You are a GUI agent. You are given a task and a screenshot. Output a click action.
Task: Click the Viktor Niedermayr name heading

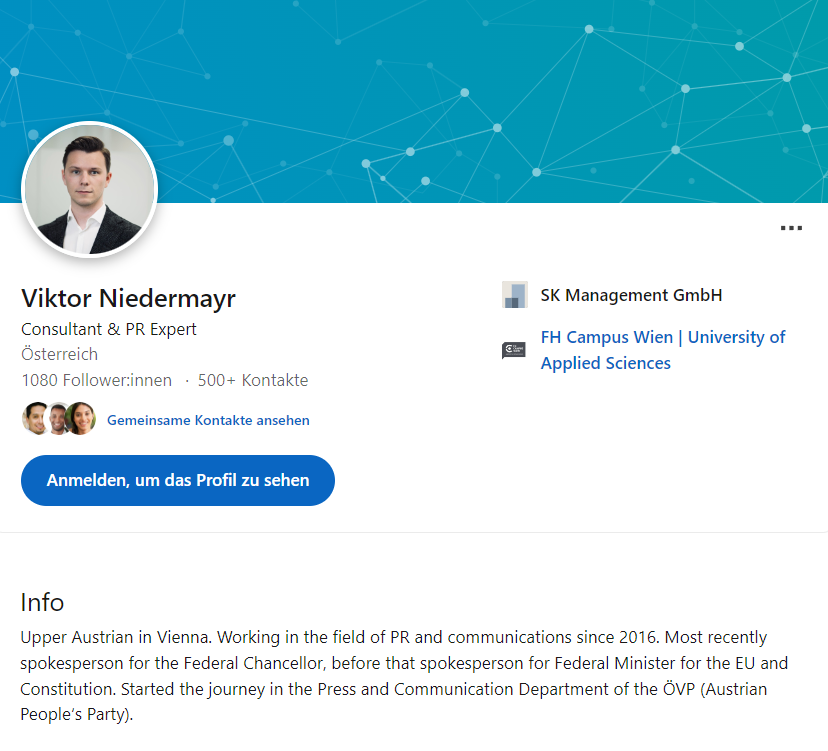tap(128, 298)
